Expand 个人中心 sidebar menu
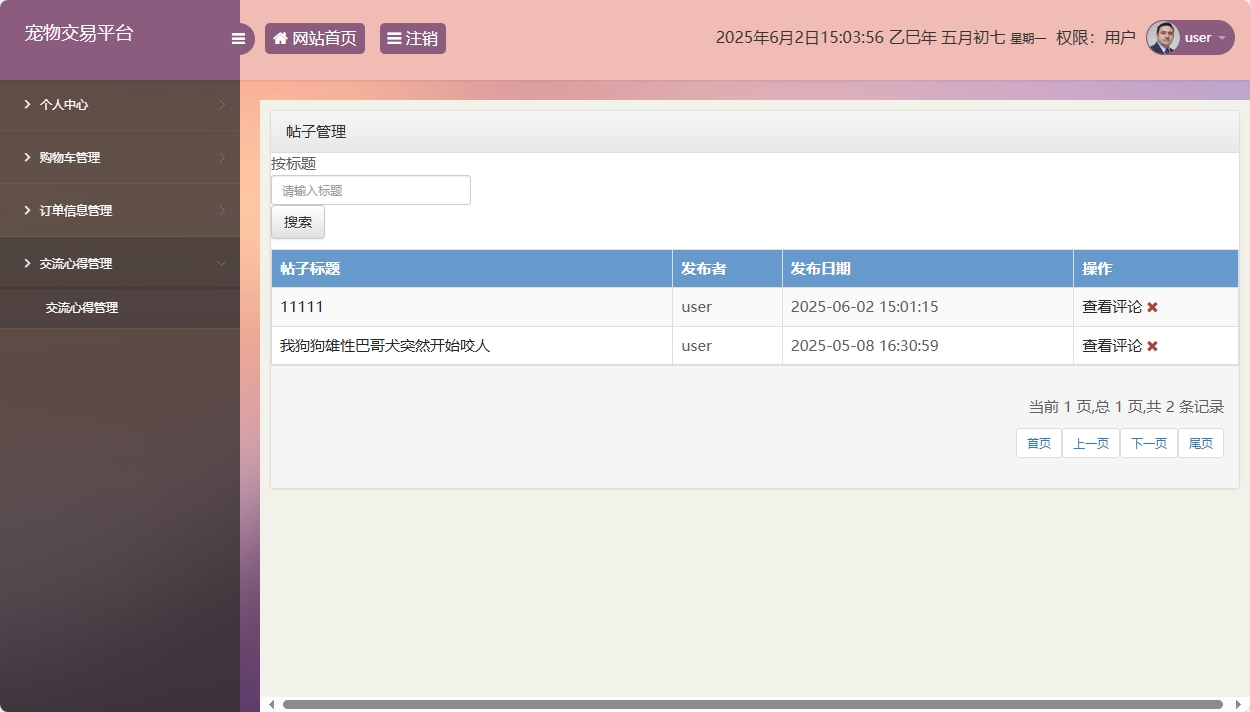Viewport: 1250px width, 712px height. 120,104
